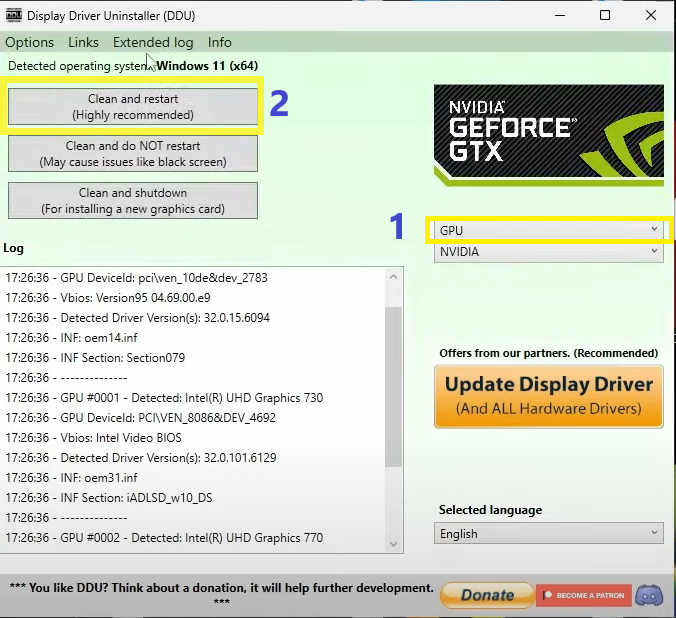The image size is (676, 618).
Task: Click the Offers from our partners label
Action: [548, 353]
